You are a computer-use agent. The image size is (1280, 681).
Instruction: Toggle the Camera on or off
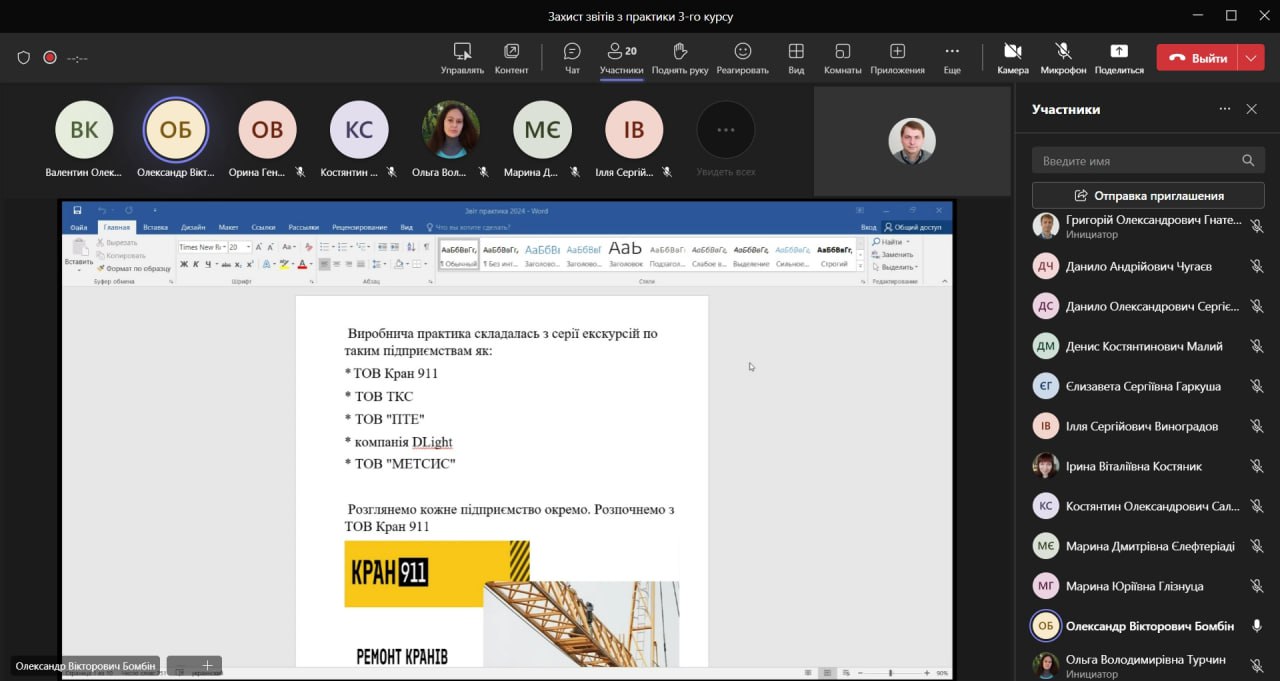click(1012, 57)
